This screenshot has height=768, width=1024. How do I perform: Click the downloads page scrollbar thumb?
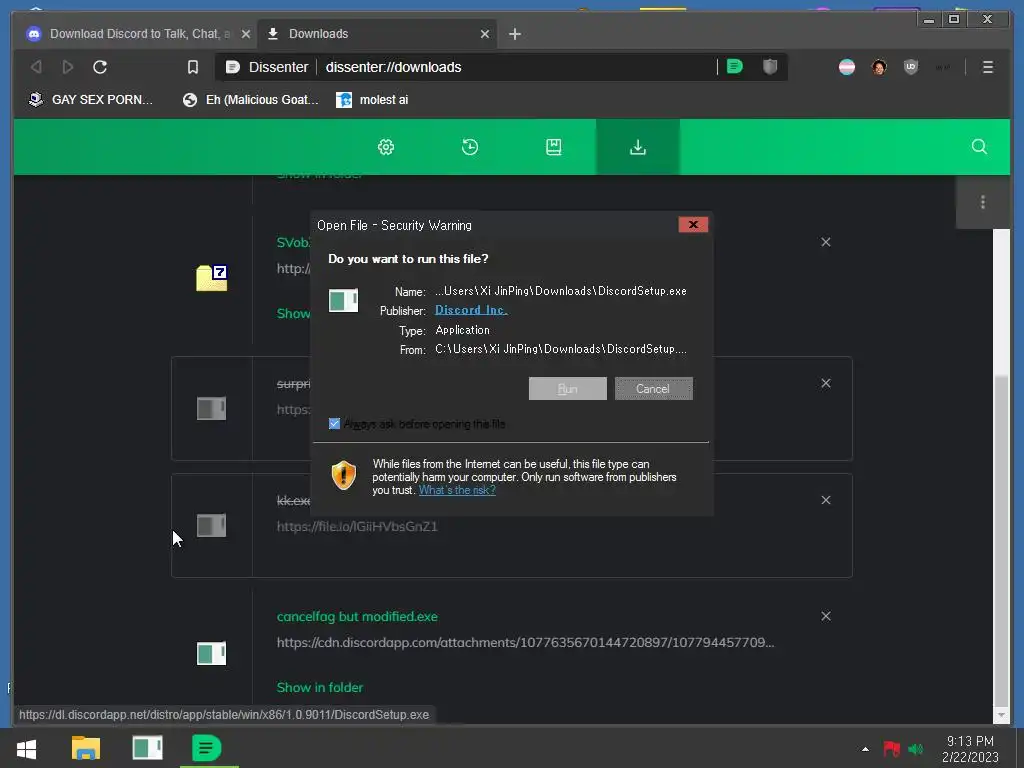(x=1000, y=542)
